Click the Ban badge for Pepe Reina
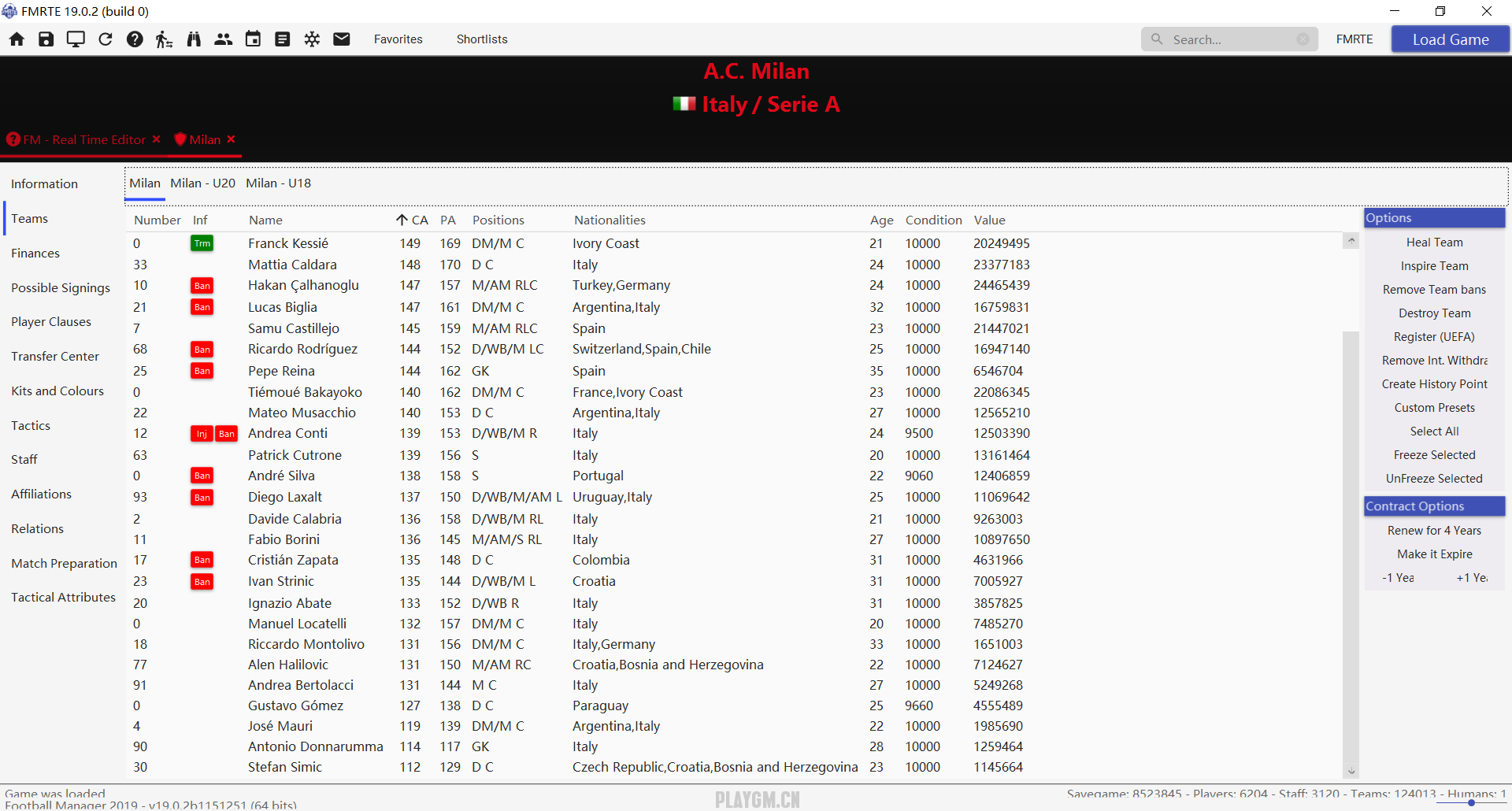Image resolution: width=1512 pixels, height=811 pixels. point(202,371)
